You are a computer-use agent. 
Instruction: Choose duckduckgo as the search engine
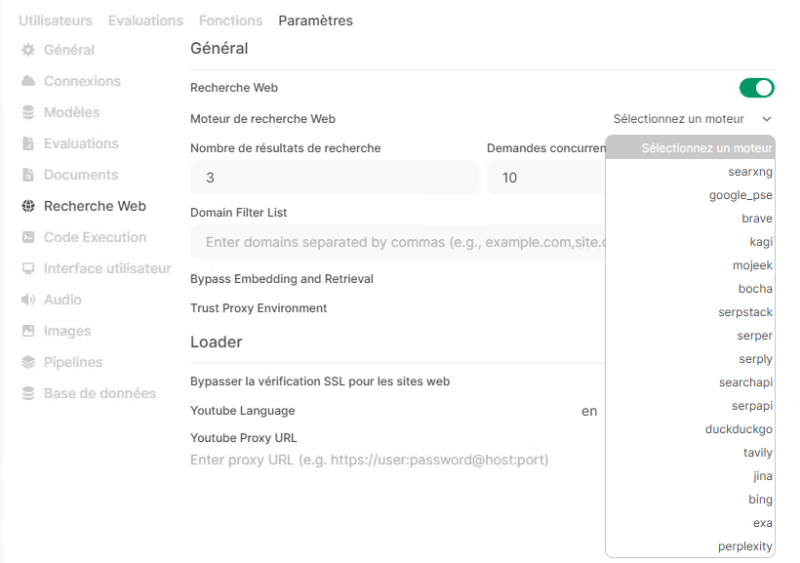click(x=738, y=430)
